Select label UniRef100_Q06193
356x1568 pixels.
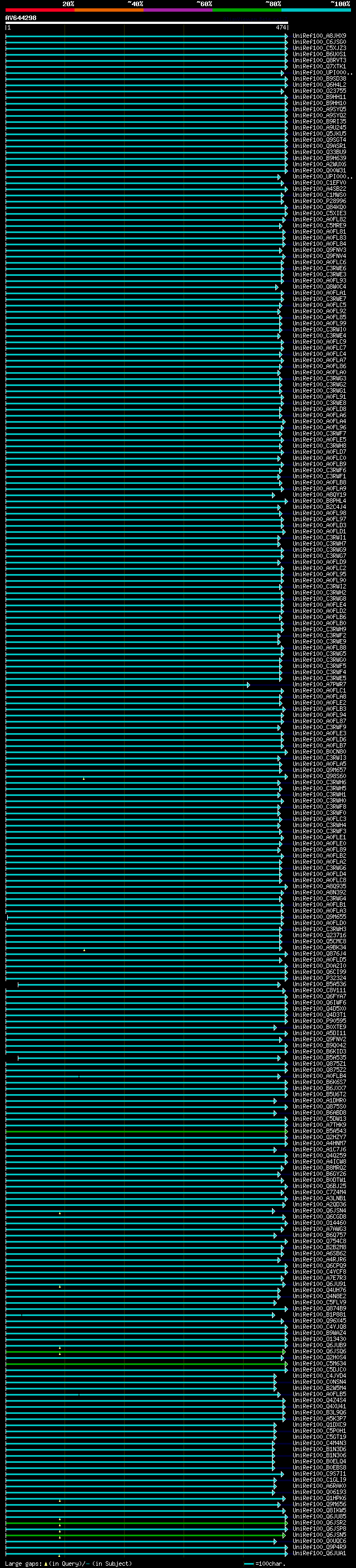pos(319,1492)
